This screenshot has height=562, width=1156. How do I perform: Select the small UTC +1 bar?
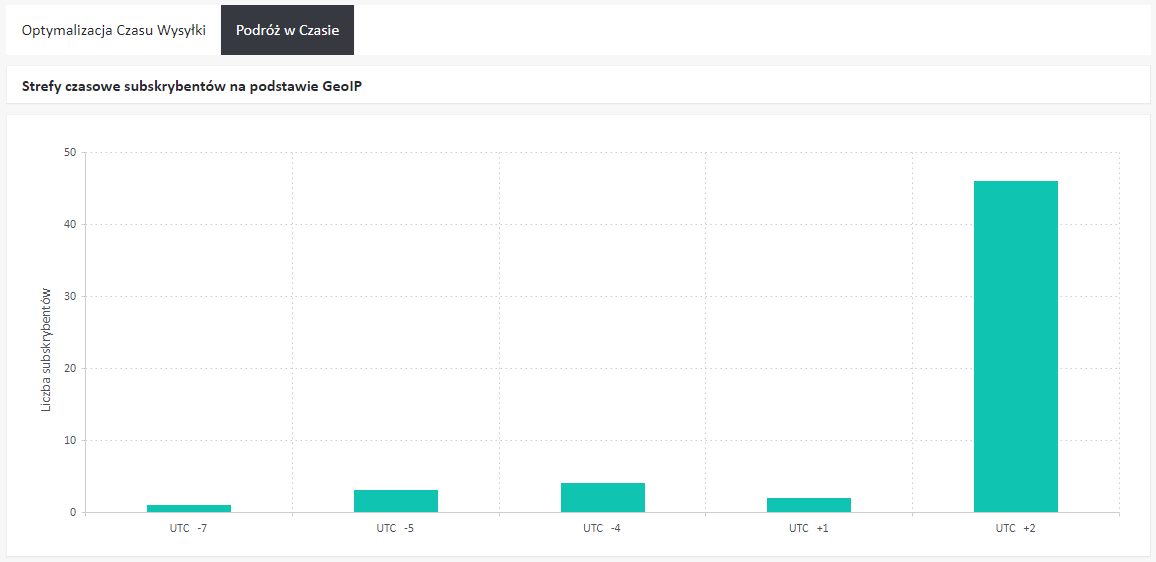click(809, 505)
